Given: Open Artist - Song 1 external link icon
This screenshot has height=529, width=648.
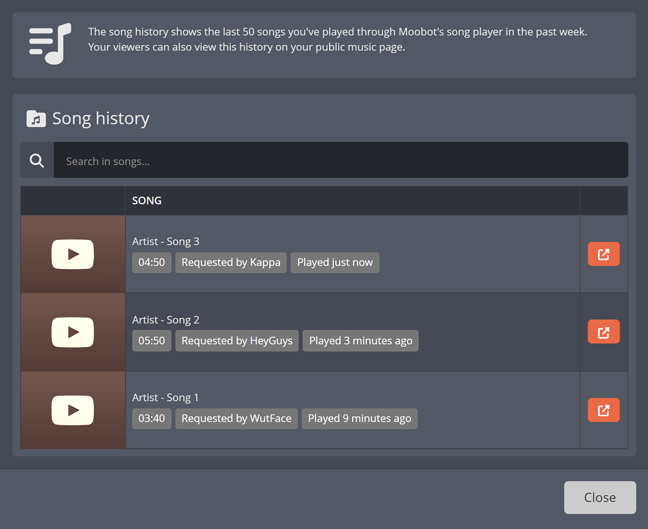Looking at the screenshot, I should point(603,410).
